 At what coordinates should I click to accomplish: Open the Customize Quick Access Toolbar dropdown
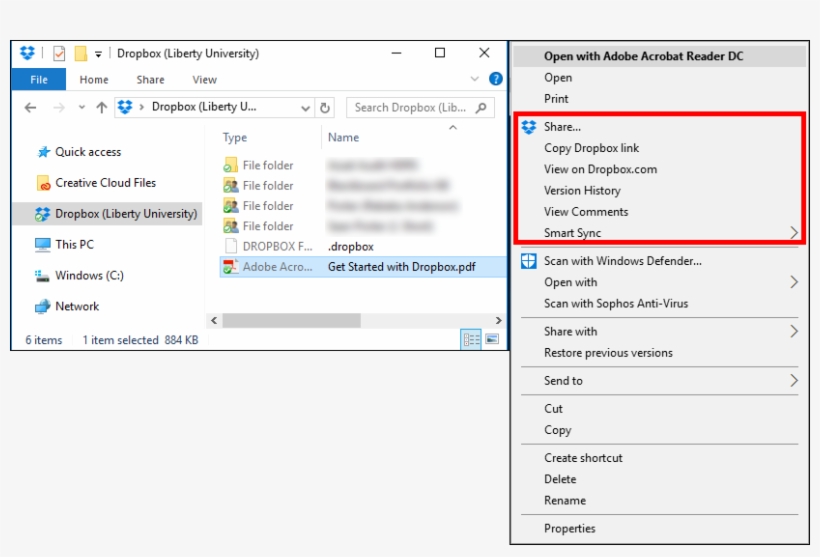pyautogui.click(x=98, y=54)
